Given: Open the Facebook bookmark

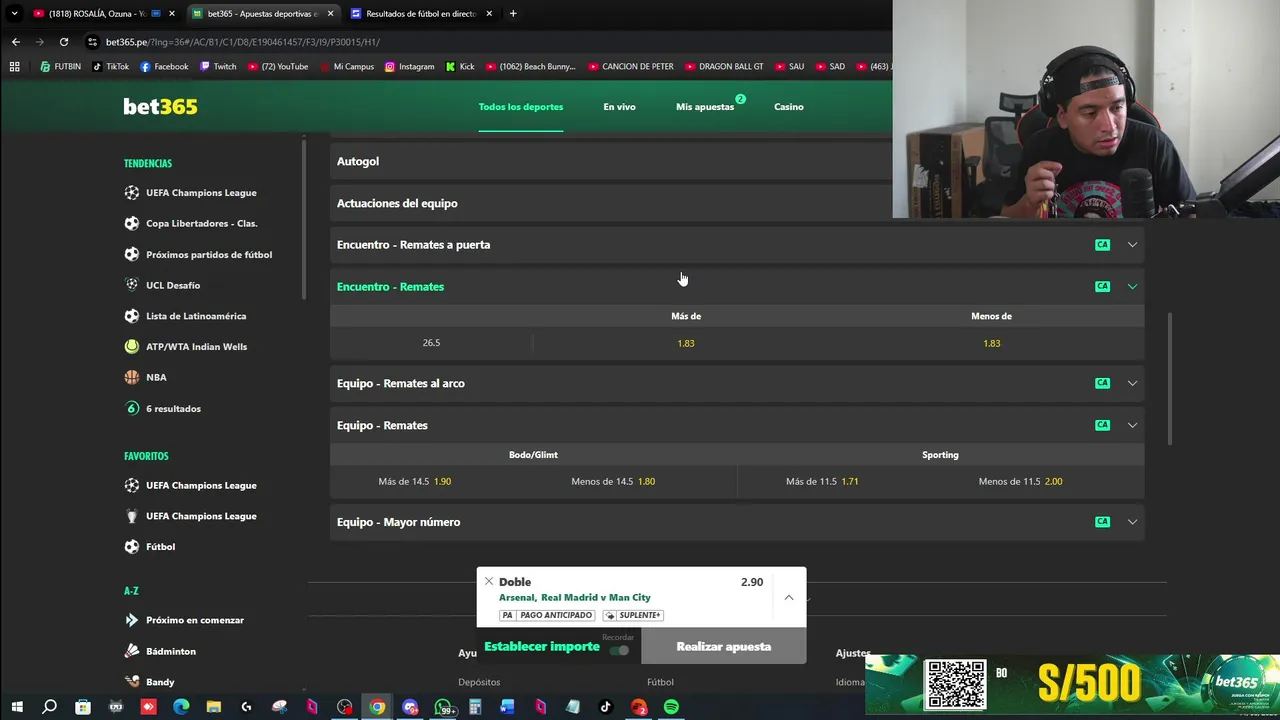Looking at the screenshot, I should tap(164, 66).
